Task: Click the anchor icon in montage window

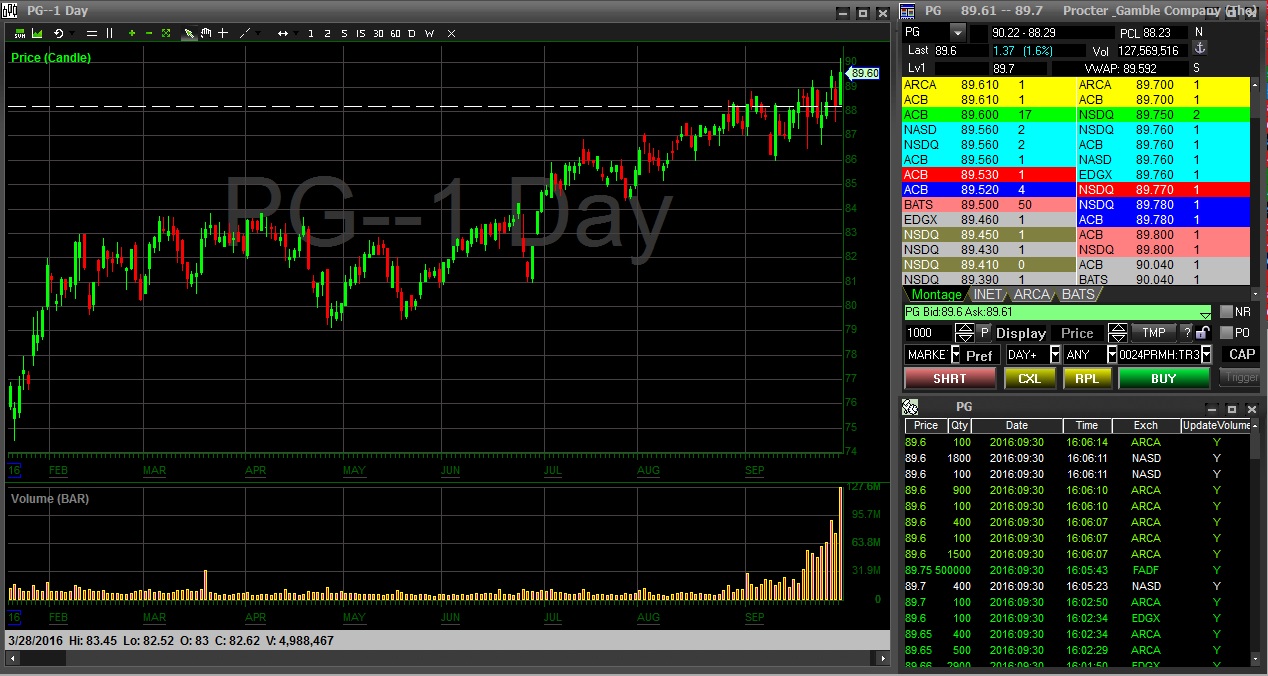Action: click(1201, 49)
